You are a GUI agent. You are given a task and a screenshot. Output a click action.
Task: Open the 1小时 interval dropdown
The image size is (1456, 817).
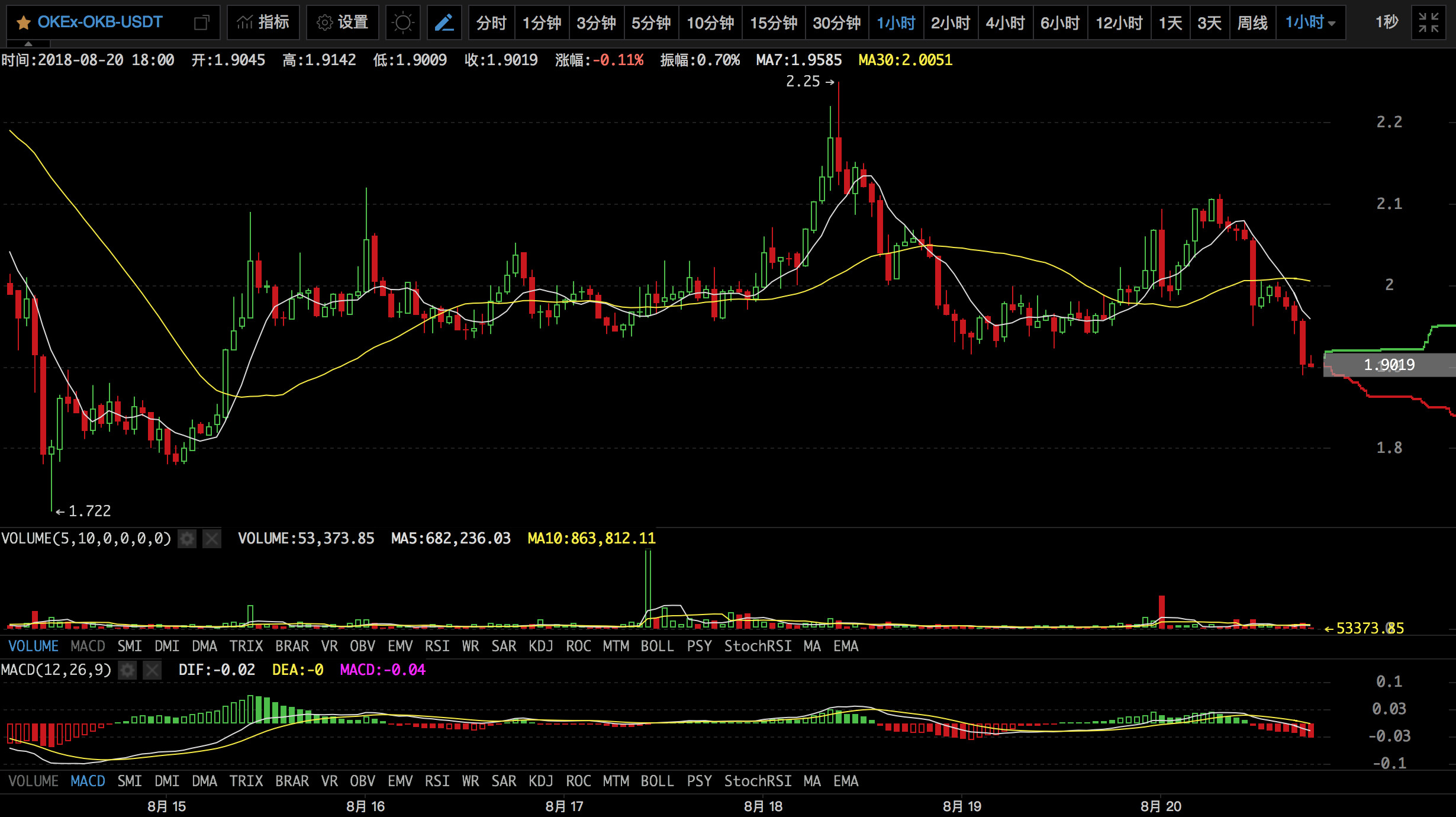click(x=1310, y=22)
